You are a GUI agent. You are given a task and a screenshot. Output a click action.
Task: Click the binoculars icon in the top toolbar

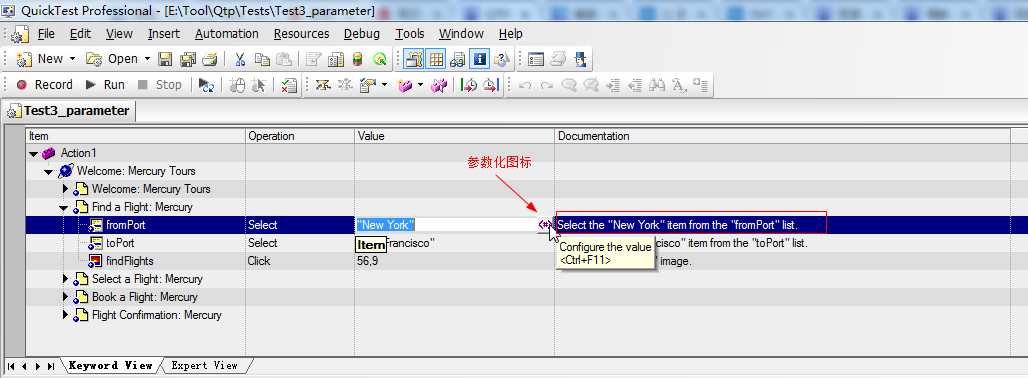point(458,60)
